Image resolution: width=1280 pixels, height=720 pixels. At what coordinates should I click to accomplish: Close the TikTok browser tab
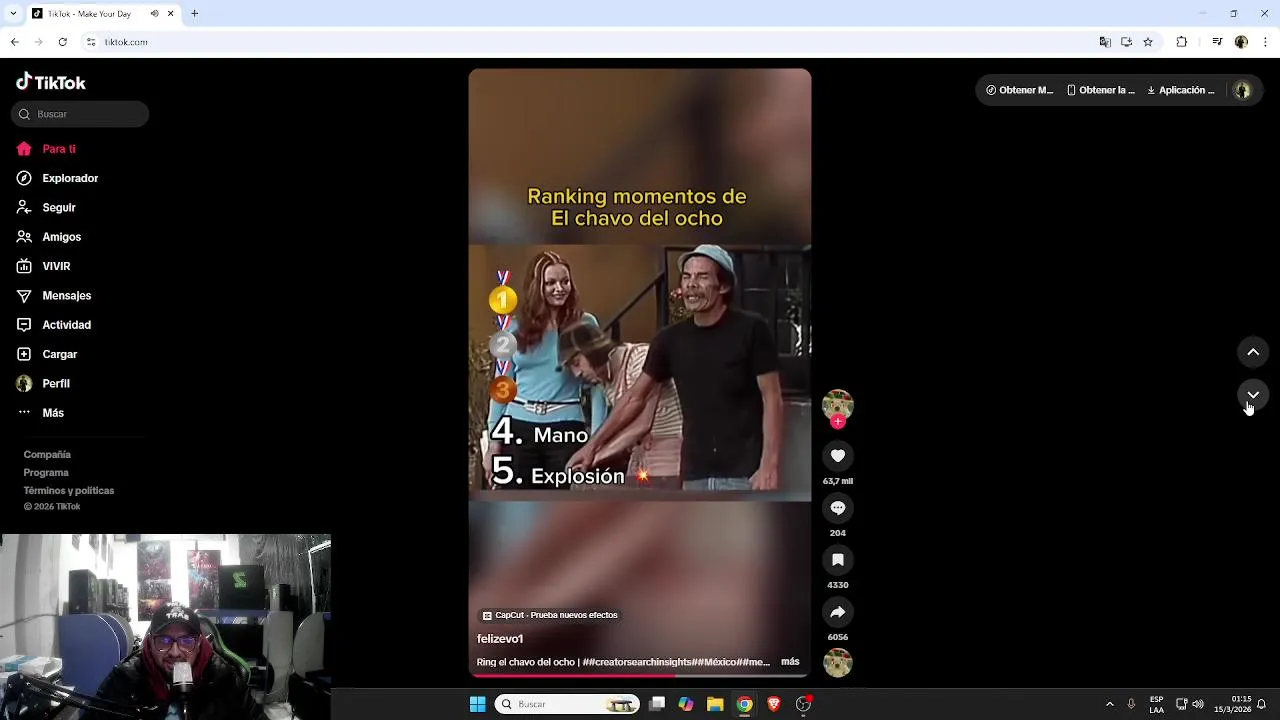tap(170, 14)
